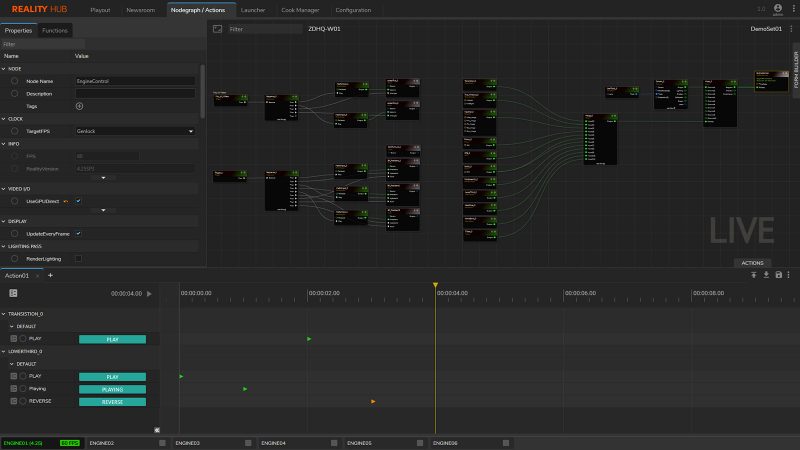The height and width of the screenshot is (450, 800).
Task: Open the FORM BUILDER side panel
Action: (x=795, y=69)
